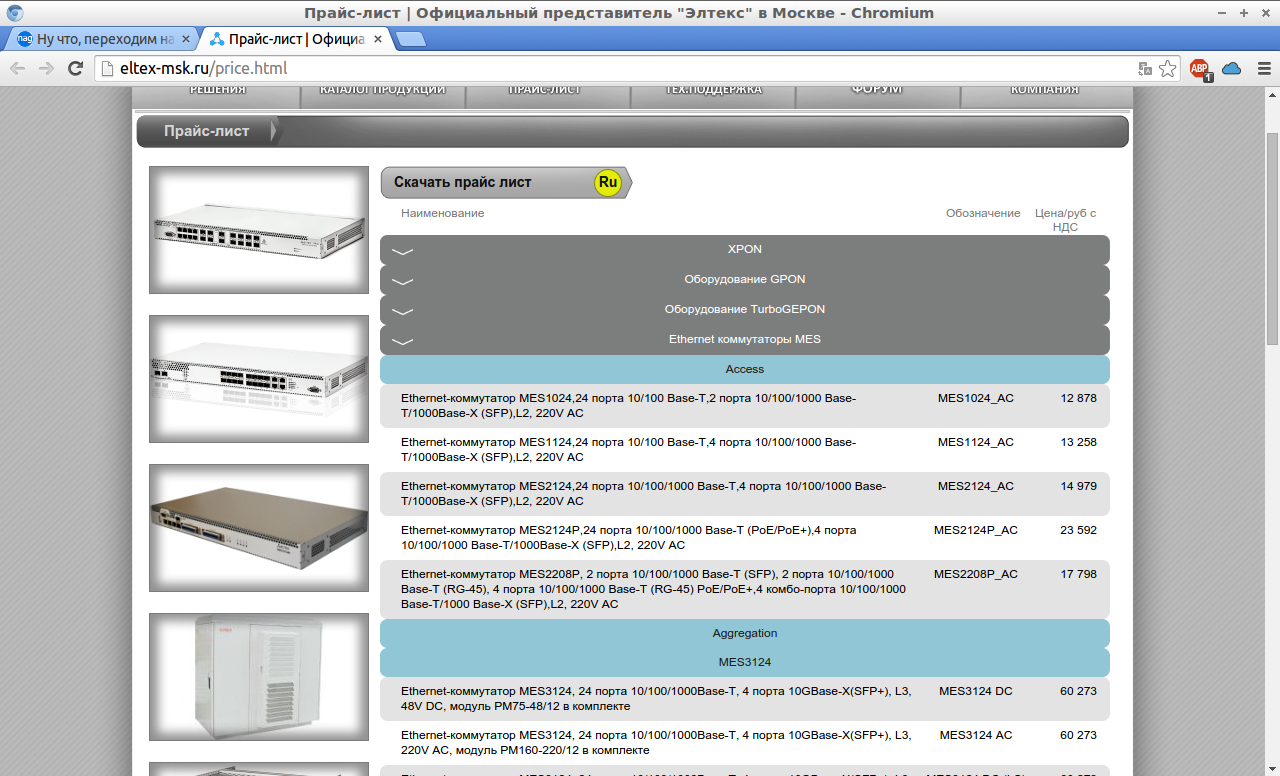Click the price 23 592
Viewport: 1280px width, 776px height.
[1079, 530]
